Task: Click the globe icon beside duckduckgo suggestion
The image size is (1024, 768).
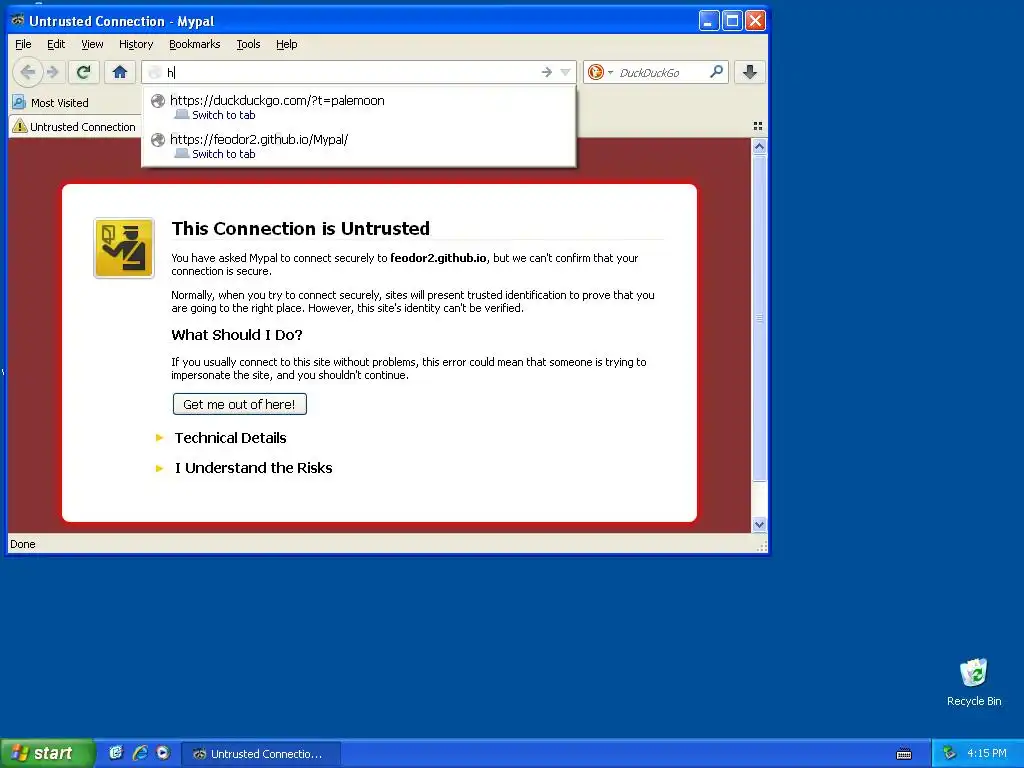Action: [157, 101]
